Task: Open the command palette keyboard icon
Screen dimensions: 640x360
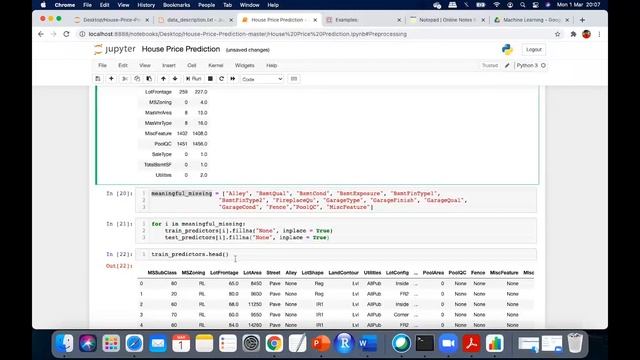Action: tap(294, 79)
